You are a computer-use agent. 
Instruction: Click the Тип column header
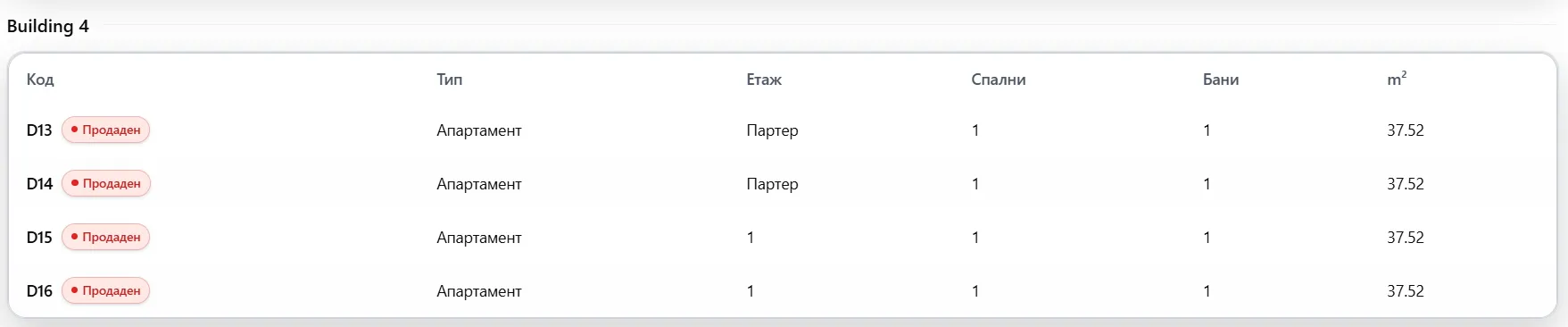[449, 80]
